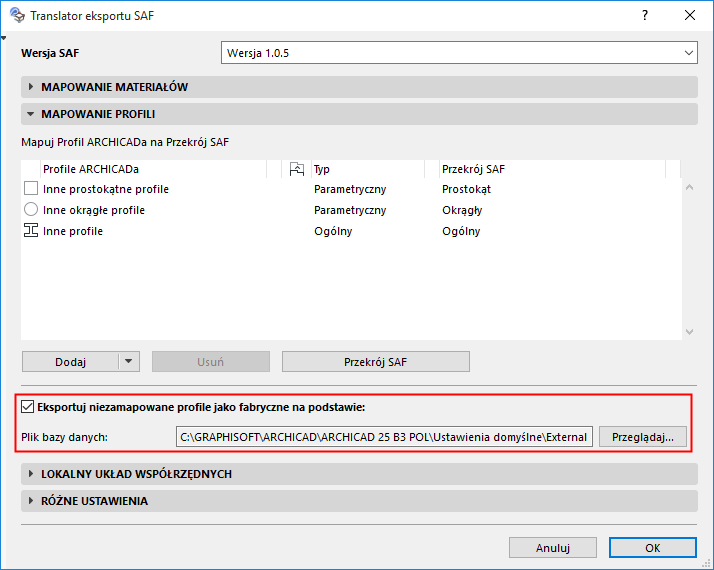Click the circle icon for Inne okrągłe profile
The width and height of the screenshot is (714, 570).
point(31,209)
